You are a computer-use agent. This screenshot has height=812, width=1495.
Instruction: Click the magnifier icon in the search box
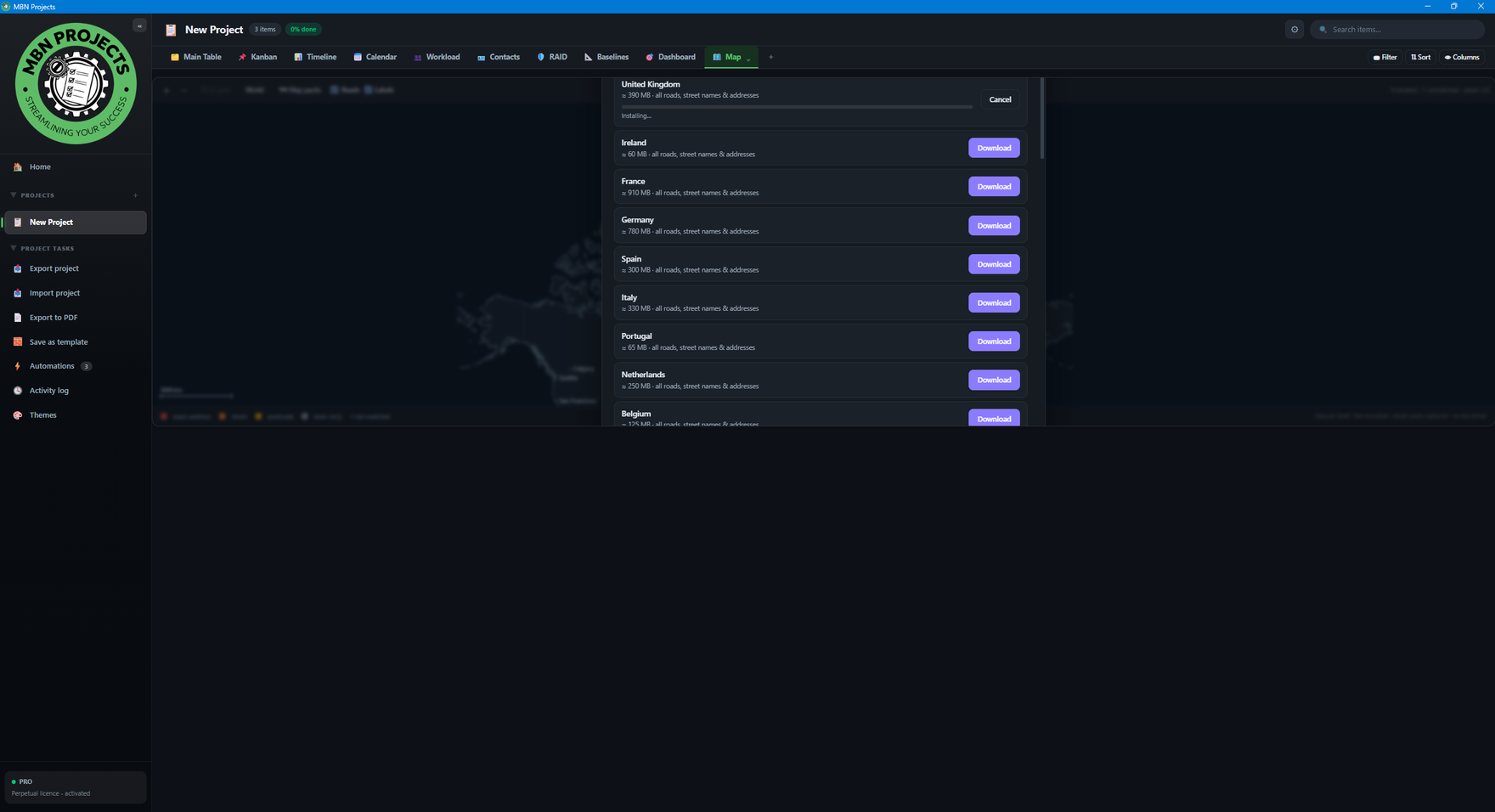coord(1323,30)
